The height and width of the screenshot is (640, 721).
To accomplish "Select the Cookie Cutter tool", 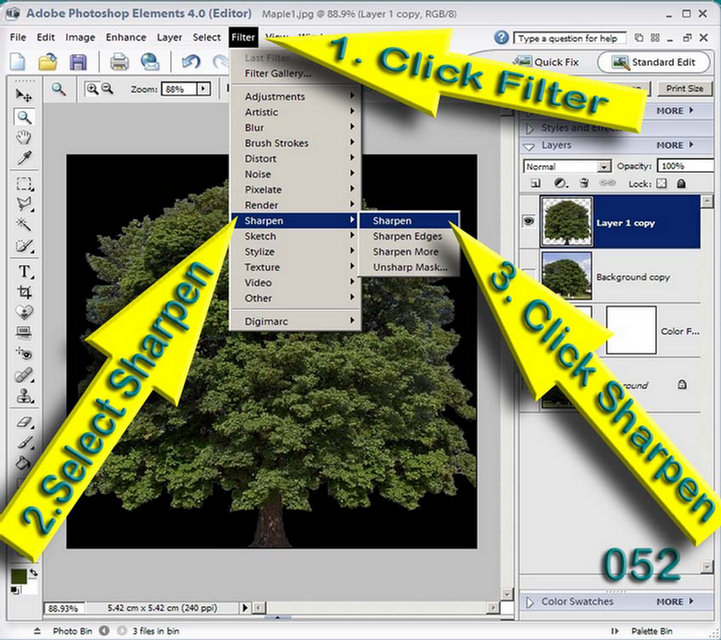I will click(24, 312).
